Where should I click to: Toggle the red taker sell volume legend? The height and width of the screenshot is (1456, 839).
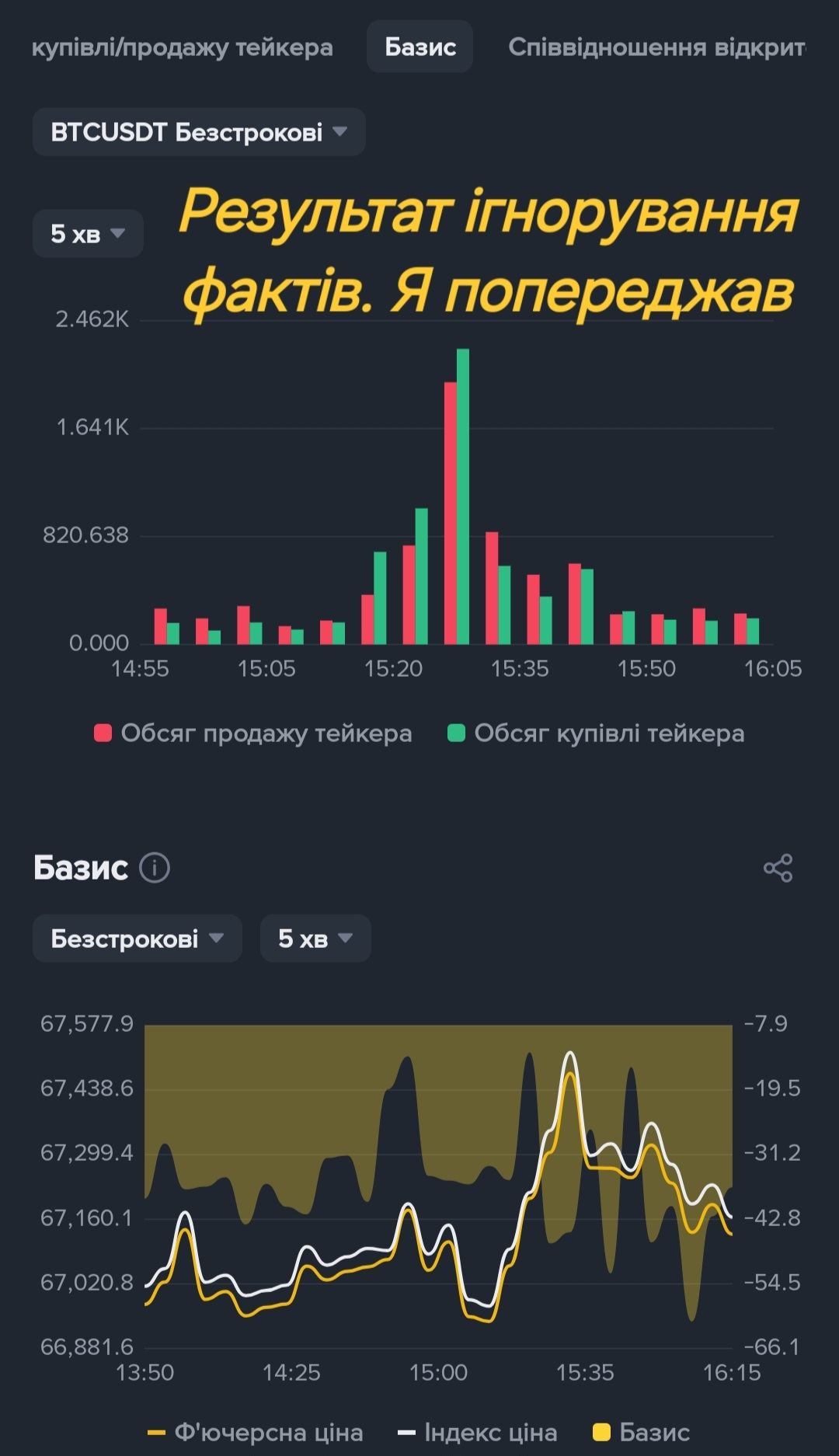coord(253,733)
